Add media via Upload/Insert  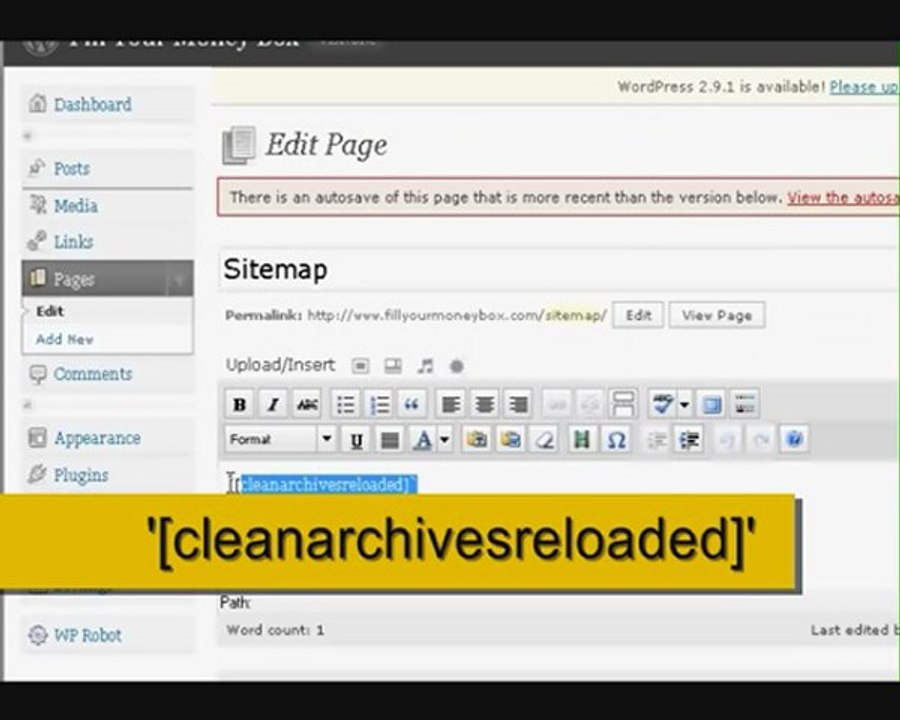(x=457, y=366)
